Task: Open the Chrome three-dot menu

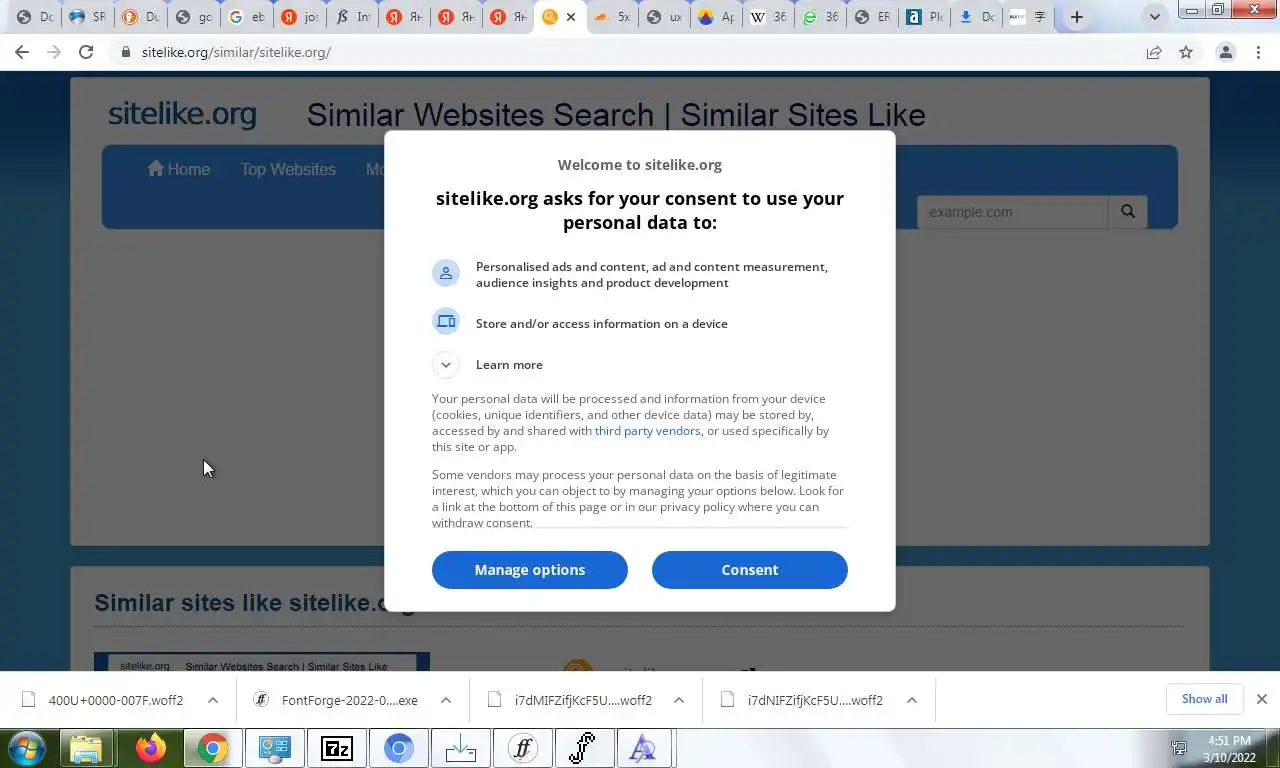Action: tap(1258, 52)
